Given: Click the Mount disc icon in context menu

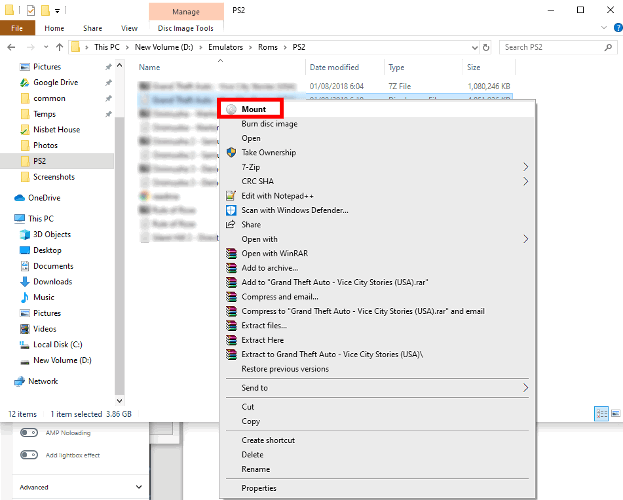Looking at the screenshot, I should pyautogui.click(x=231, y=109).
